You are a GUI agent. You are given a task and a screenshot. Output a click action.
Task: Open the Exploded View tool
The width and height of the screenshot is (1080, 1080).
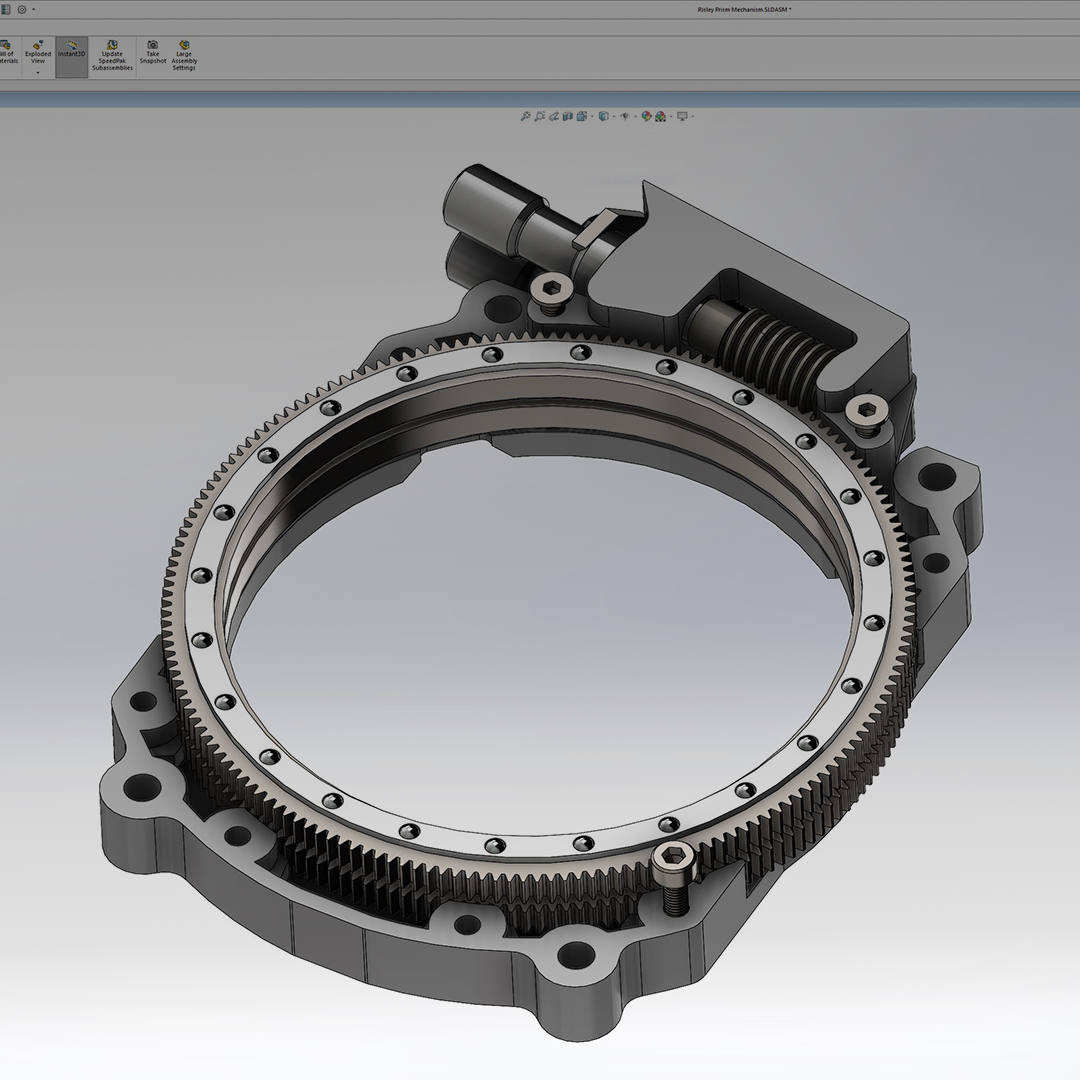click(x=38, y=52)
